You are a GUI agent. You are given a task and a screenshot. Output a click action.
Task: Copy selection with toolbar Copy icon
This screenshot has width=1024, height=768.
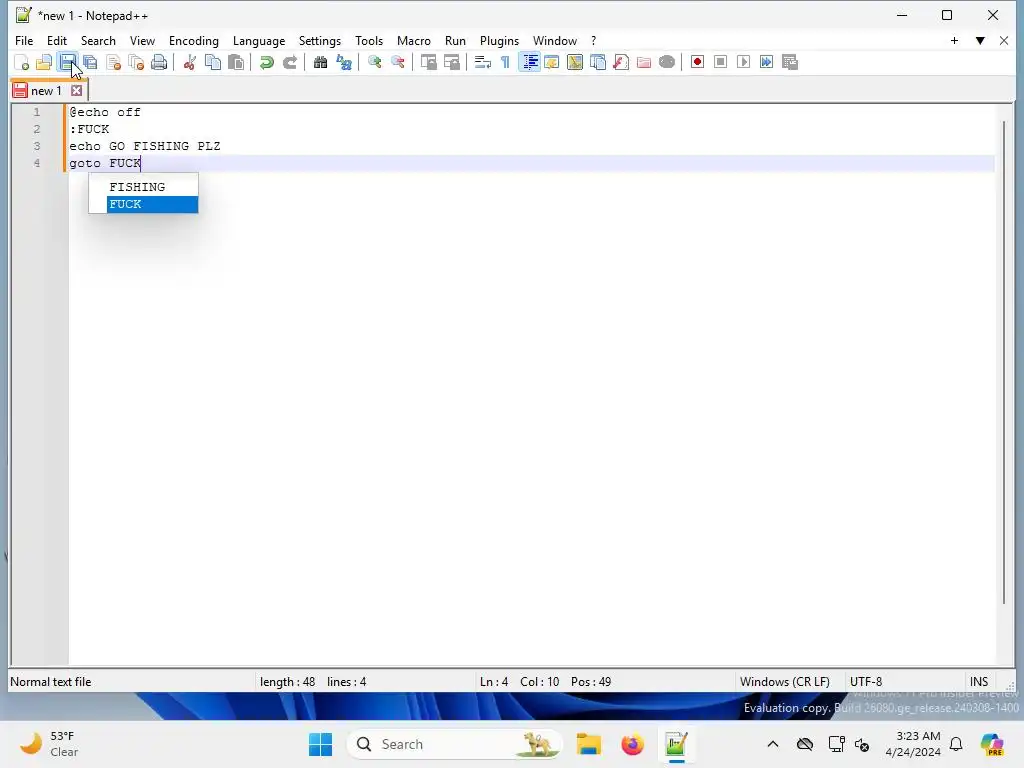[x=213, y=63]
